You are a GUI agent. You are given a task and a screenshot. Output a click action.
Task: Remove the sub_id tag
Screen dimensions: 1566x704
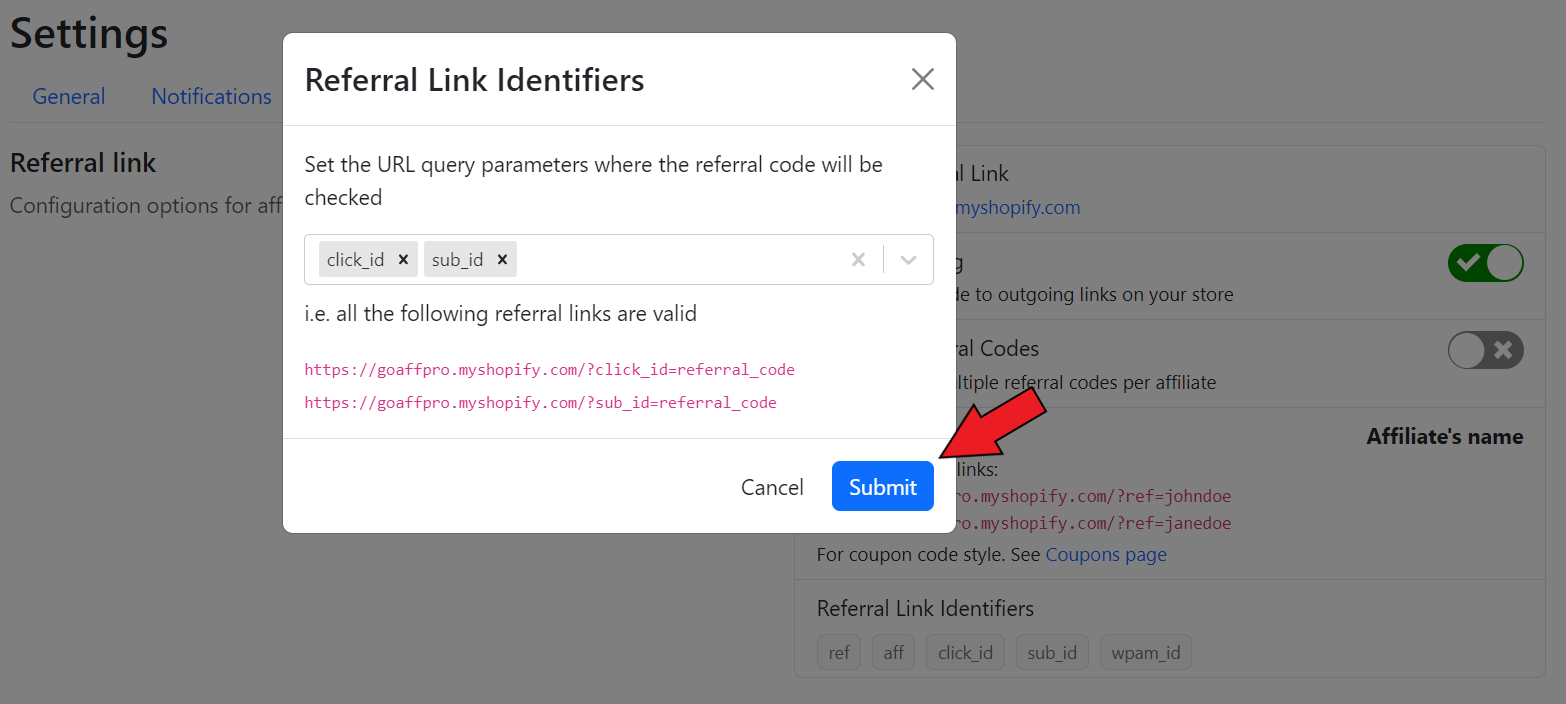coord(502,260)
